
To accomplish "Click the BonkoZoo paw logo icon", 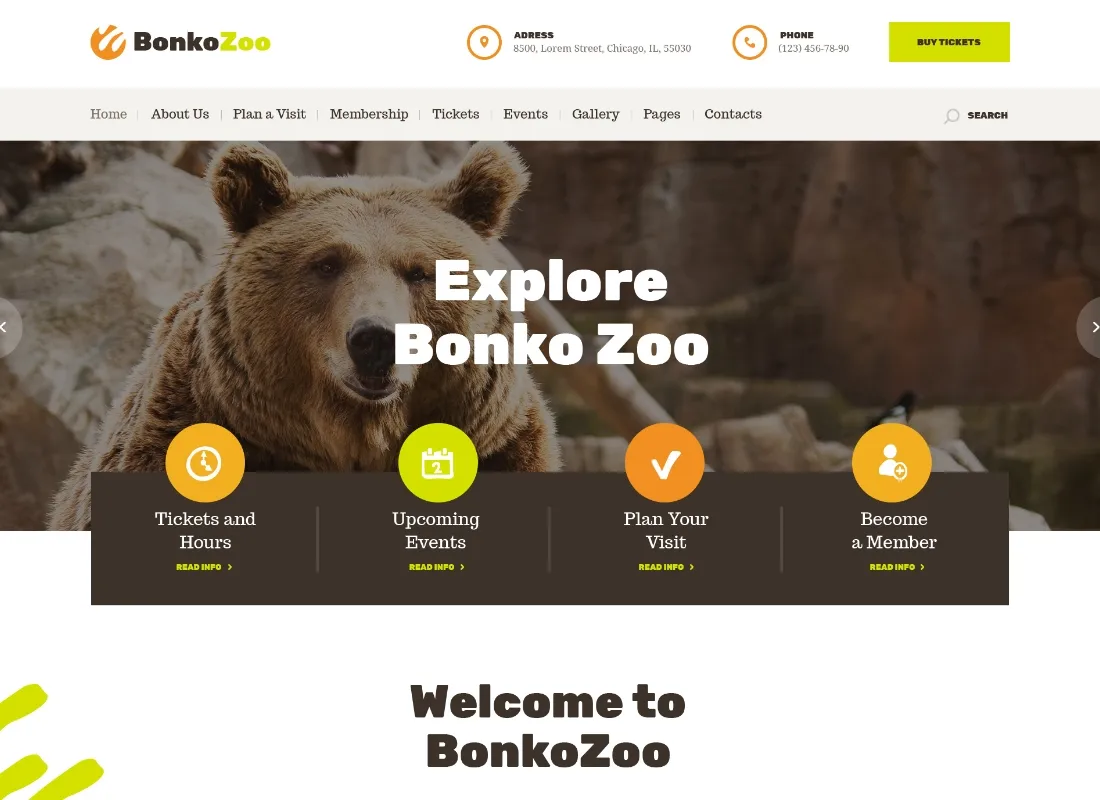I will tap(108, 42).
